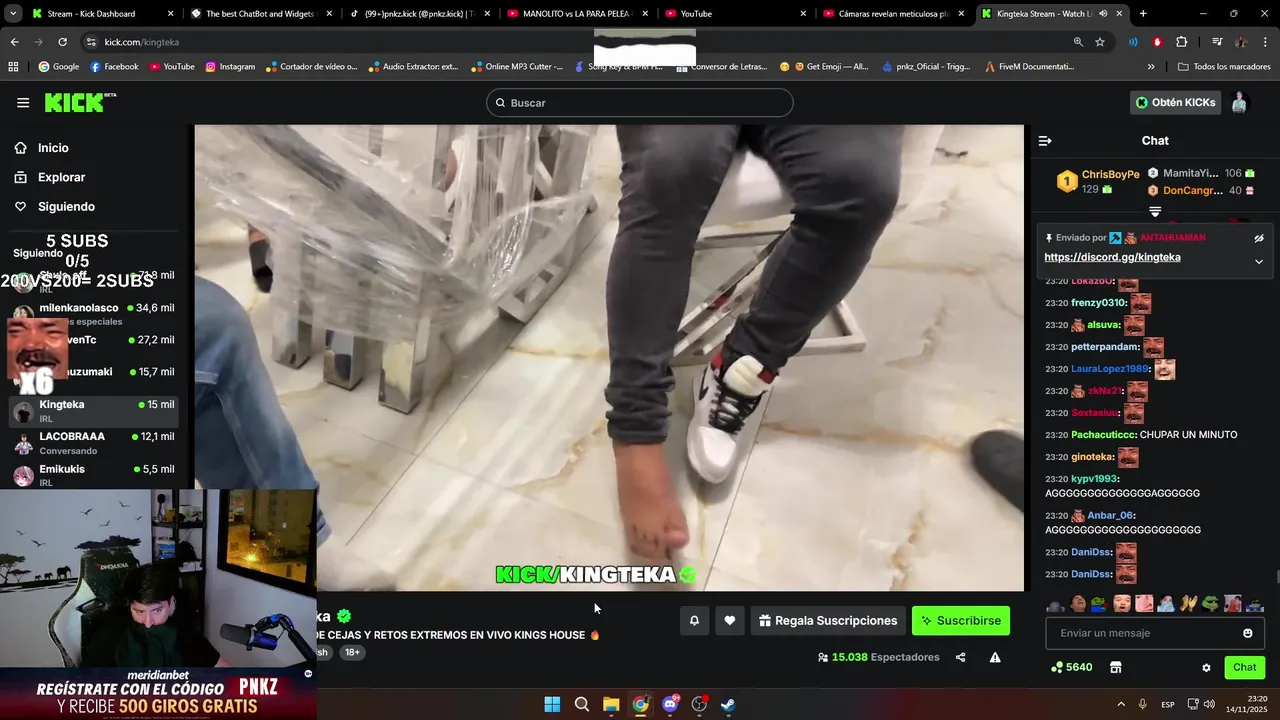Switch to MANOLITO vs LA PARA PELEA tab

[577, 14]
